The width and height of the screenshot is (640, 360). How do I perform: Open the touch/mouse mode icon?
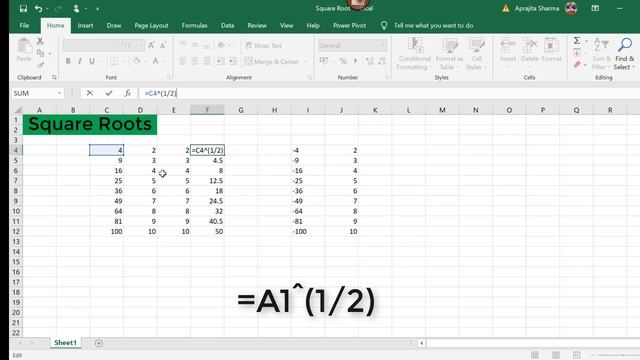click(x=76, y=9)
